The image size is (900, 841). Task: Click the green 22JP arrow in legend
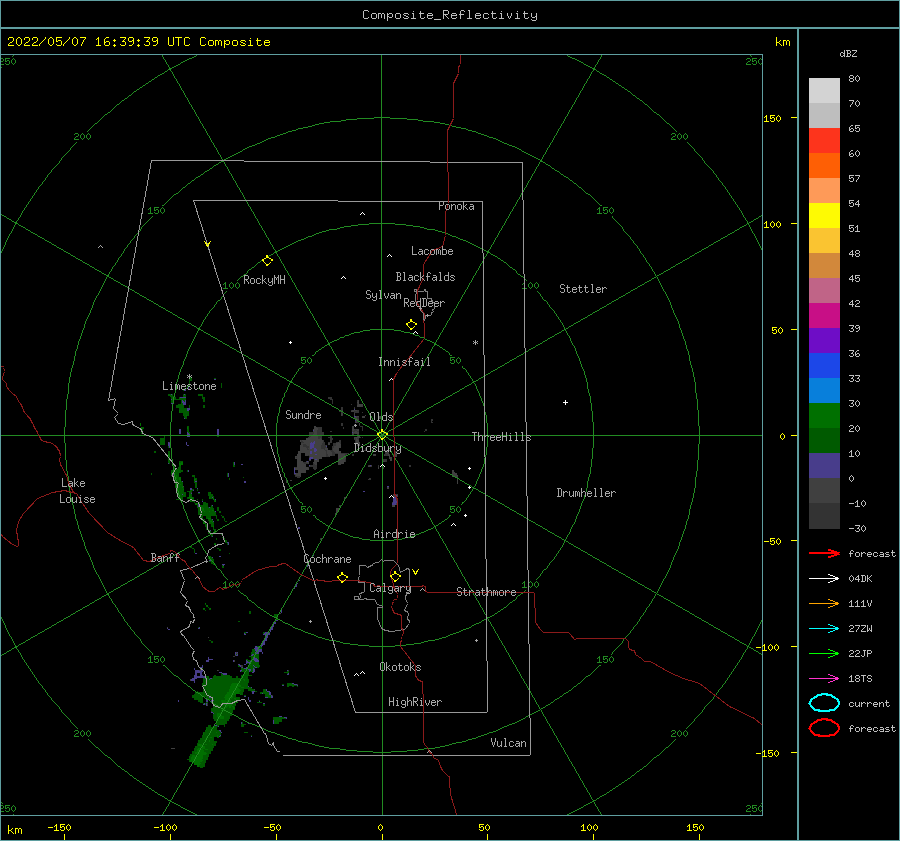(x=824, y=653)
